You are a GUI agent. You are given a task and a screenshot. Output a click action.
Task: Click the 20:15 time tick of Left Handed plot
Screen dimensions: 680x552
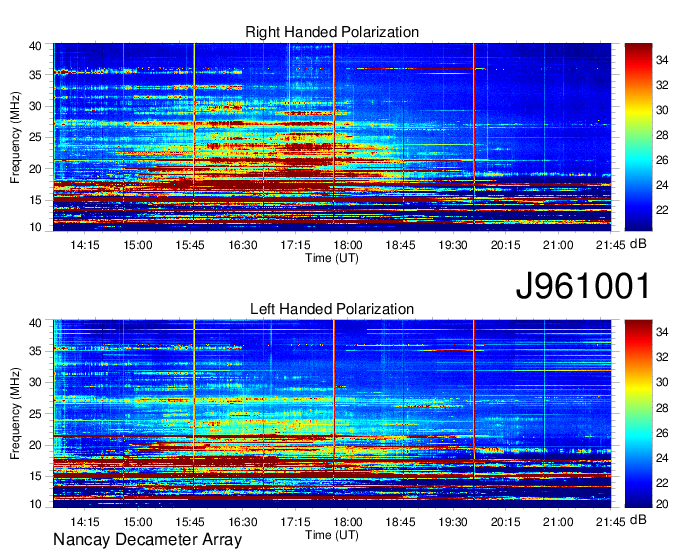[x=506, y=522]
